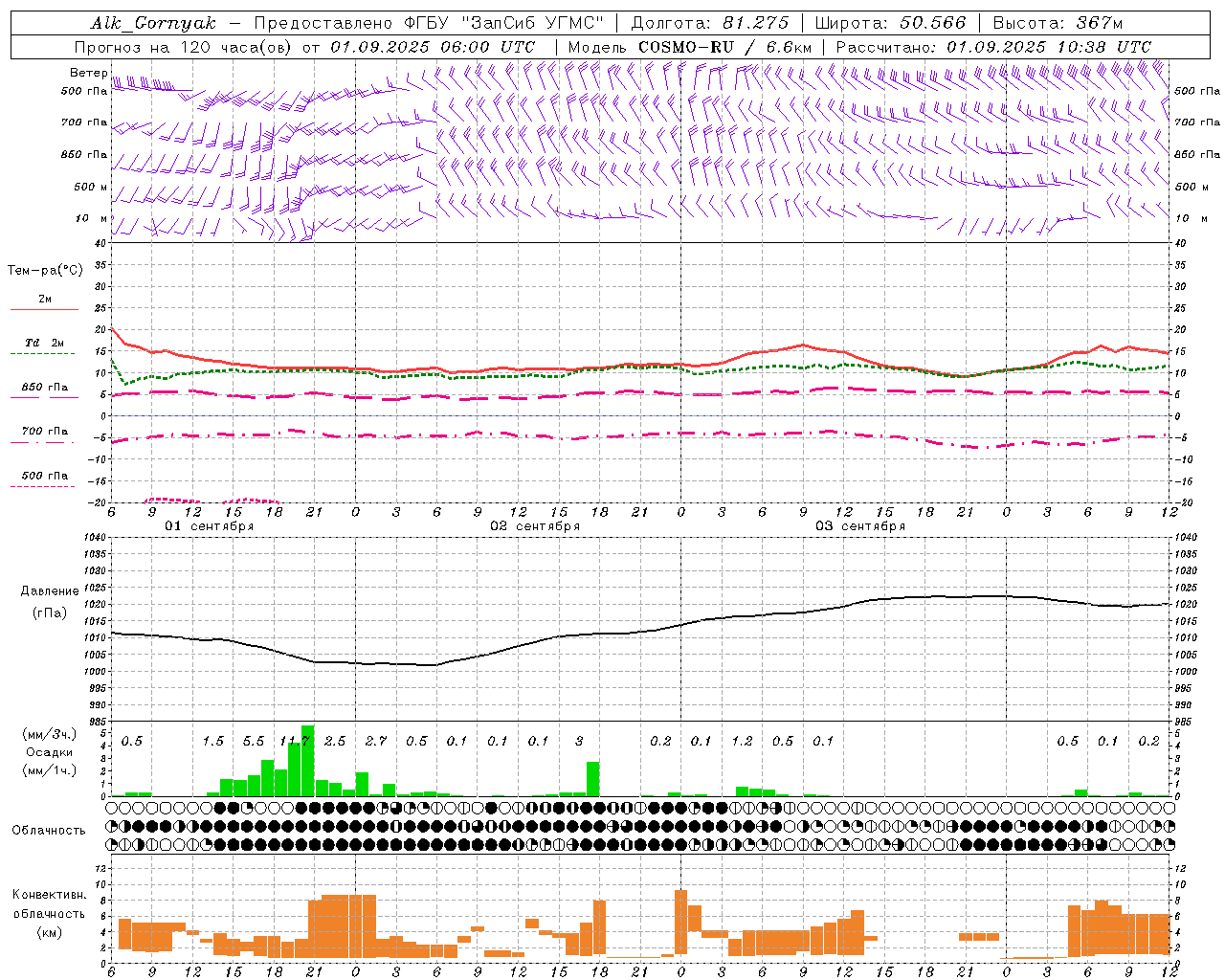Select the elevation value 367м
This screenshot has width=1225, height=980.
(1099, 23)
